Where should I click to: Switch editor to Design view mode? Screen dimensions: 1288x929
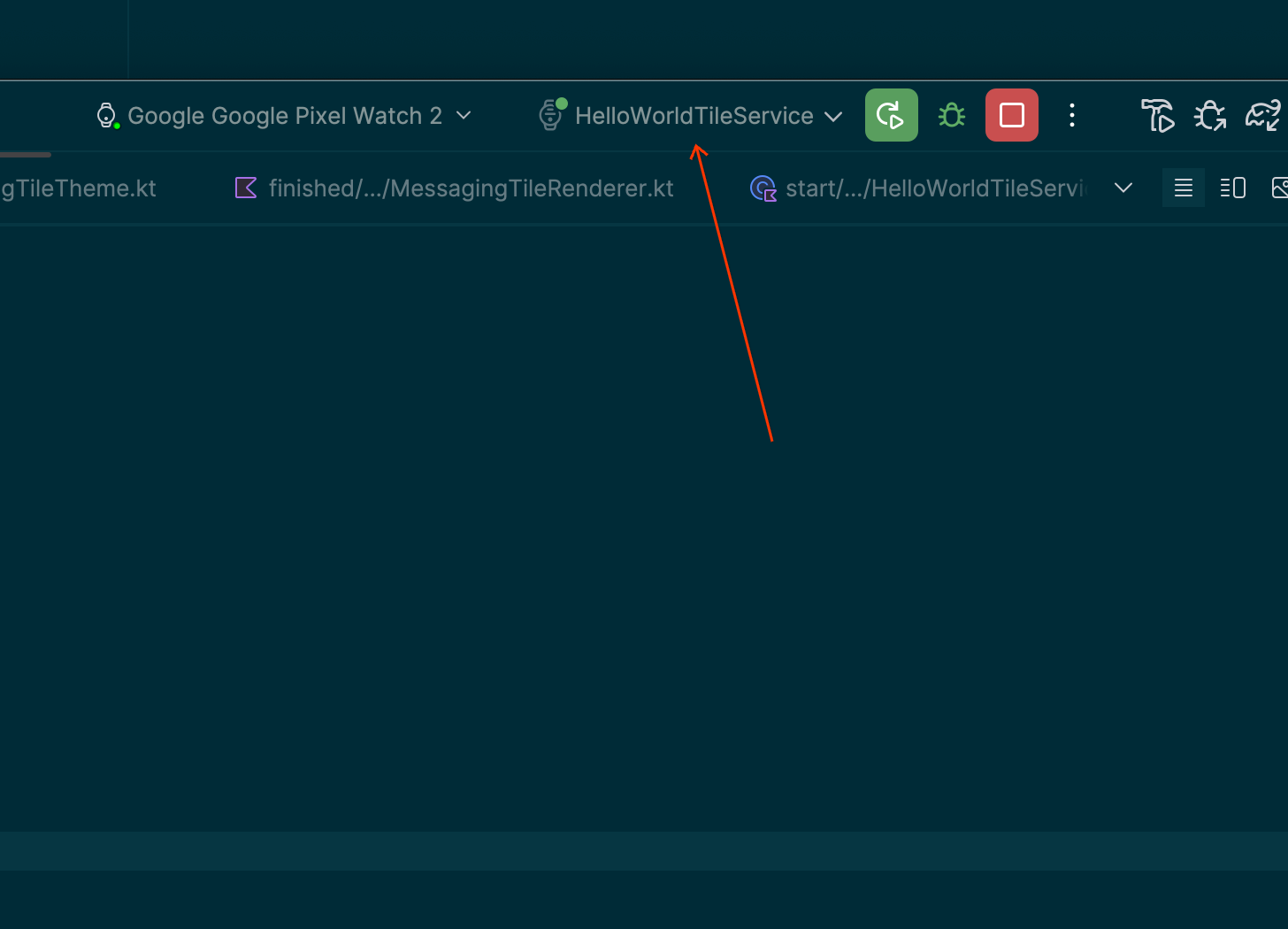(x=1279, y=188)
